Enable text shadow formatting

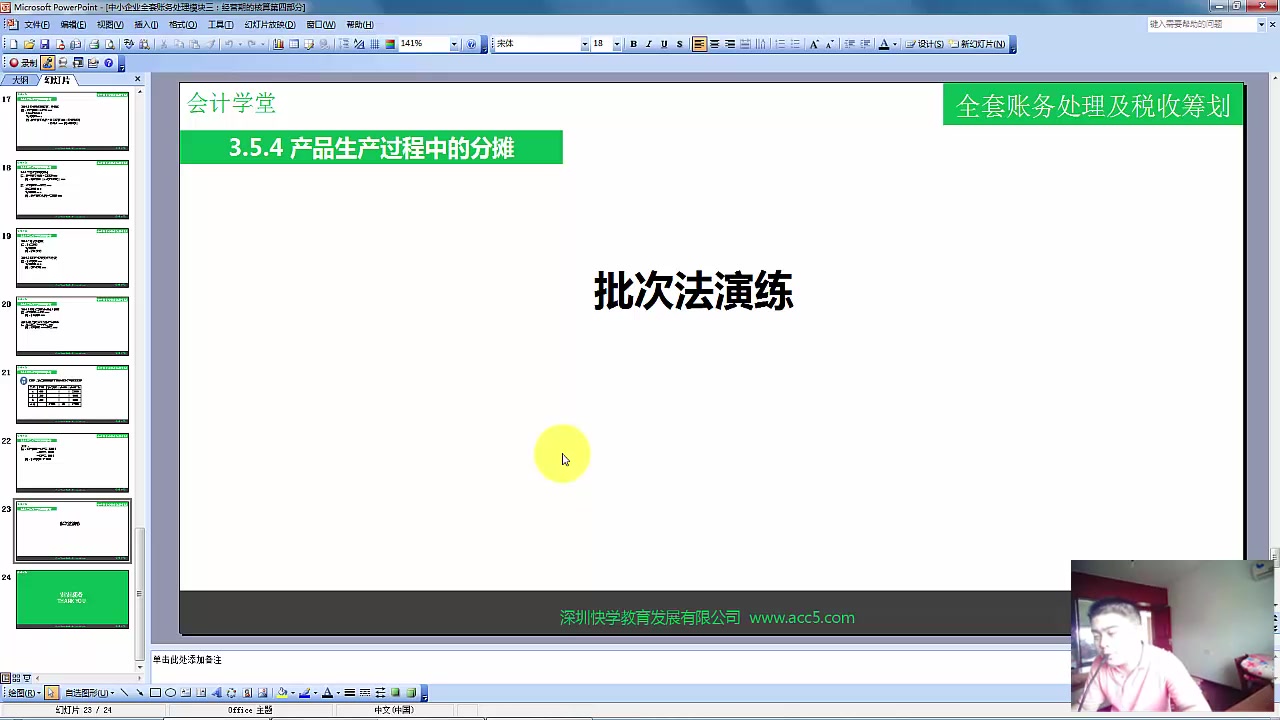tap(678, 43)
